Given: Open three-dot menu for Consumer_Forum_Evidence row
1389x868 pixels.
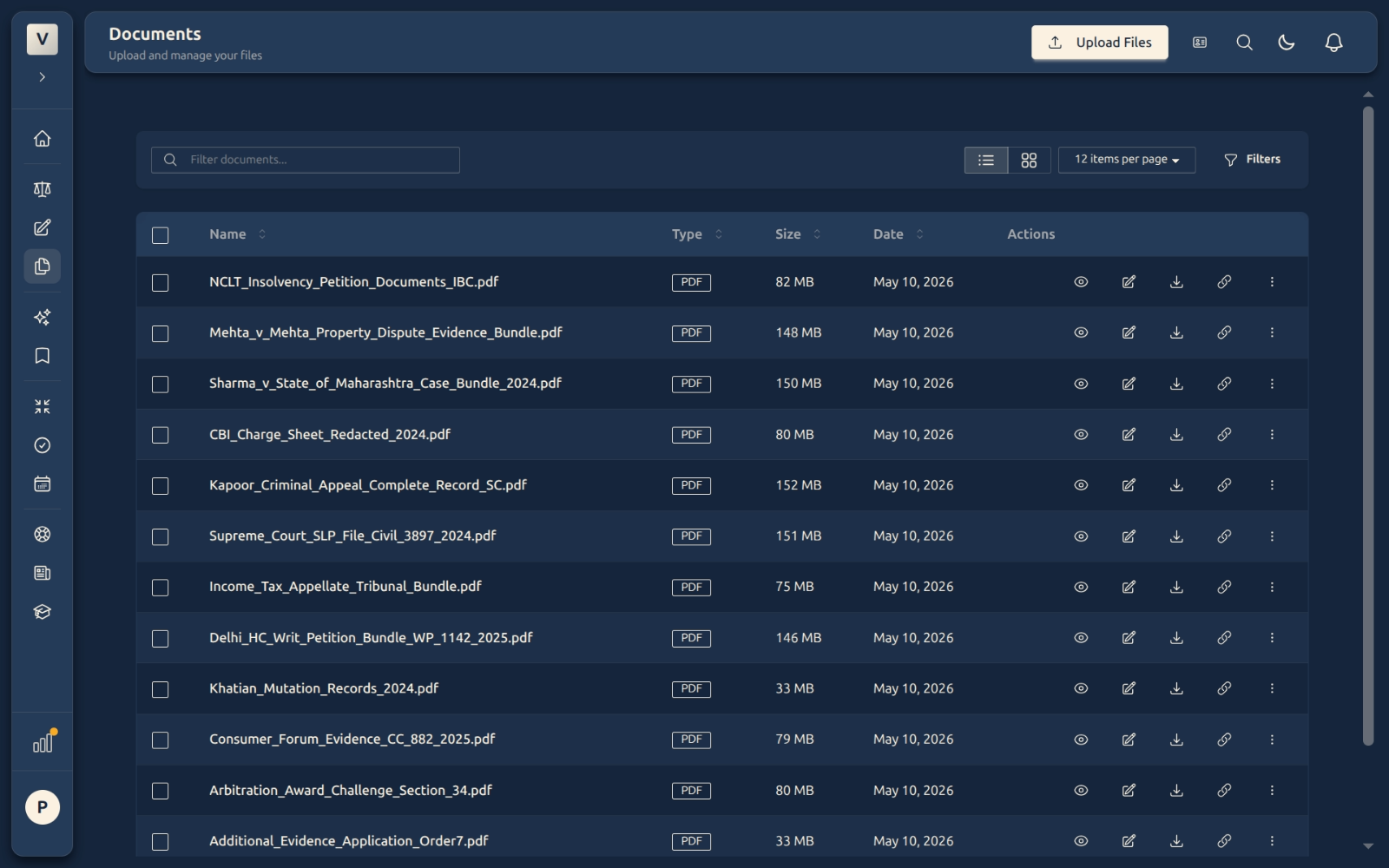Looking at the screenshot, I should (x=1272, y=740).
